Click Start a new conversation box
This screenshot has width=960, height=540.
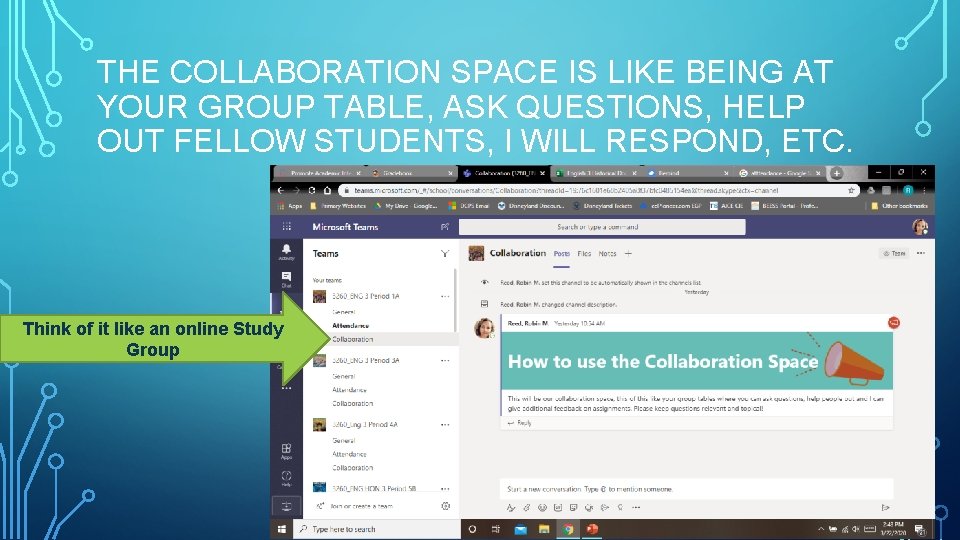[697, 489]
